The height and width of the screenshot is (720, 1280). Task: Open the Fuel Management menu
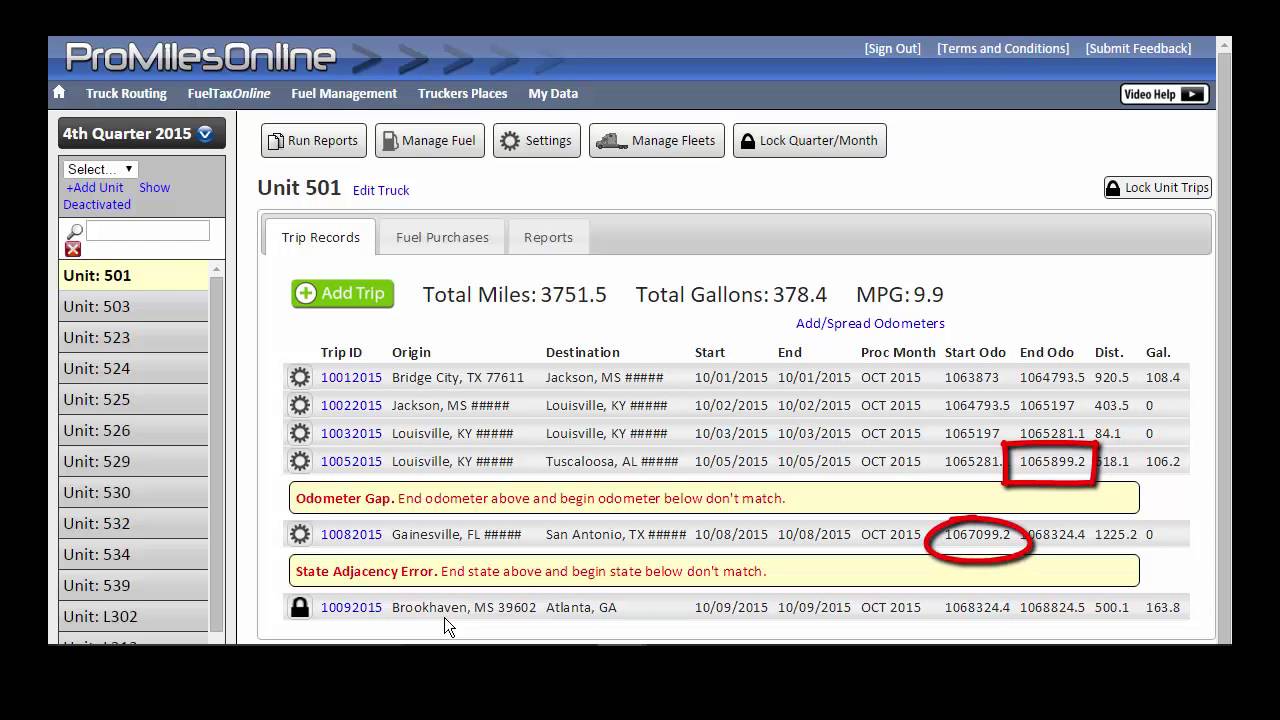click(344, 93)
